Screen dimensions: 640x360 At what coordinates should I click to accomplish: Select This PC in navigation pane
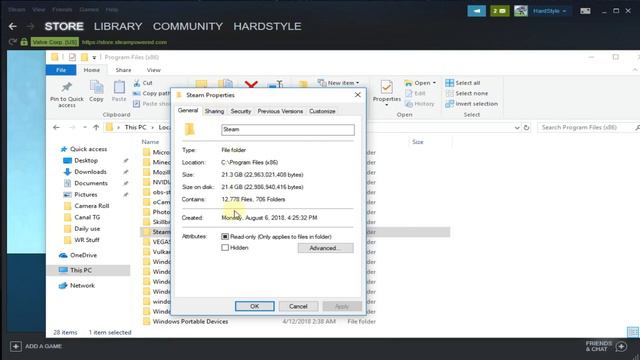(81, 270)
